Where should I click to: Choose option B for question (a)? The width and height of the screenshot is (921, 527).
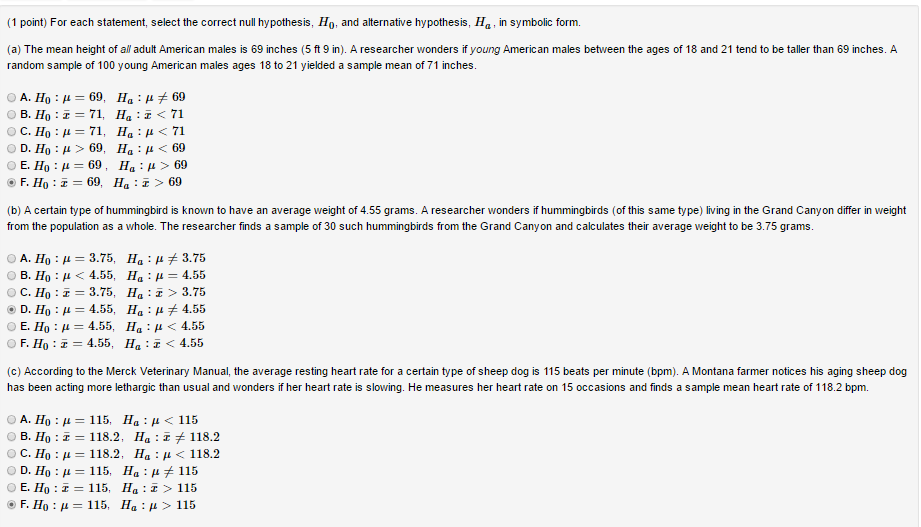point(11,114)
